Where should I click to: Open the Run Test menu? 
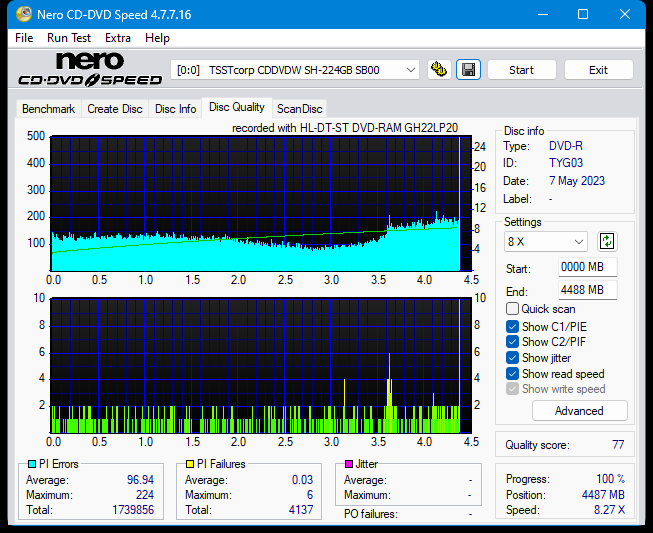click(70, 38)
